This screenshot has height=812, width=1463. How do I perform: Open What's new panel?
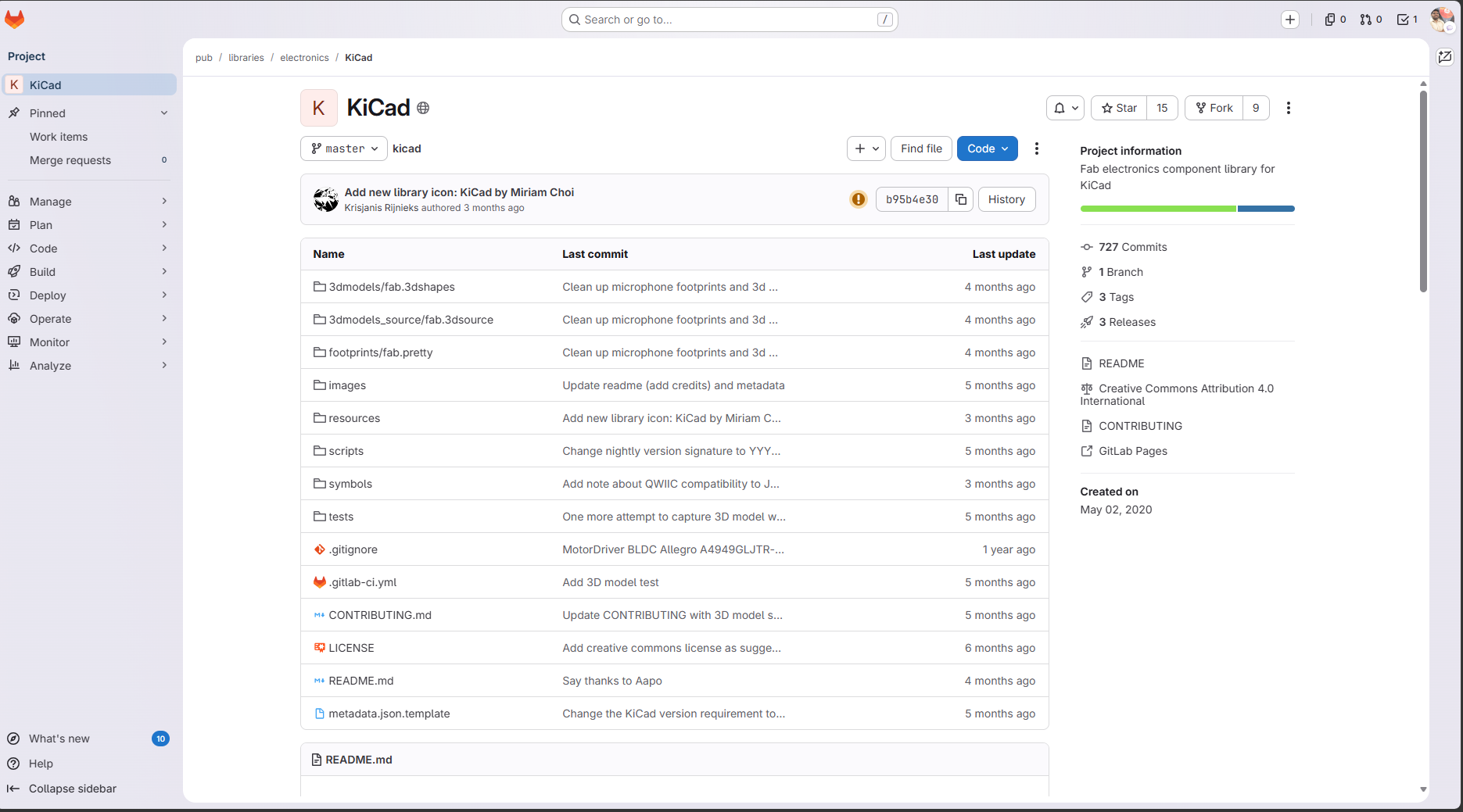click(88, 739)
